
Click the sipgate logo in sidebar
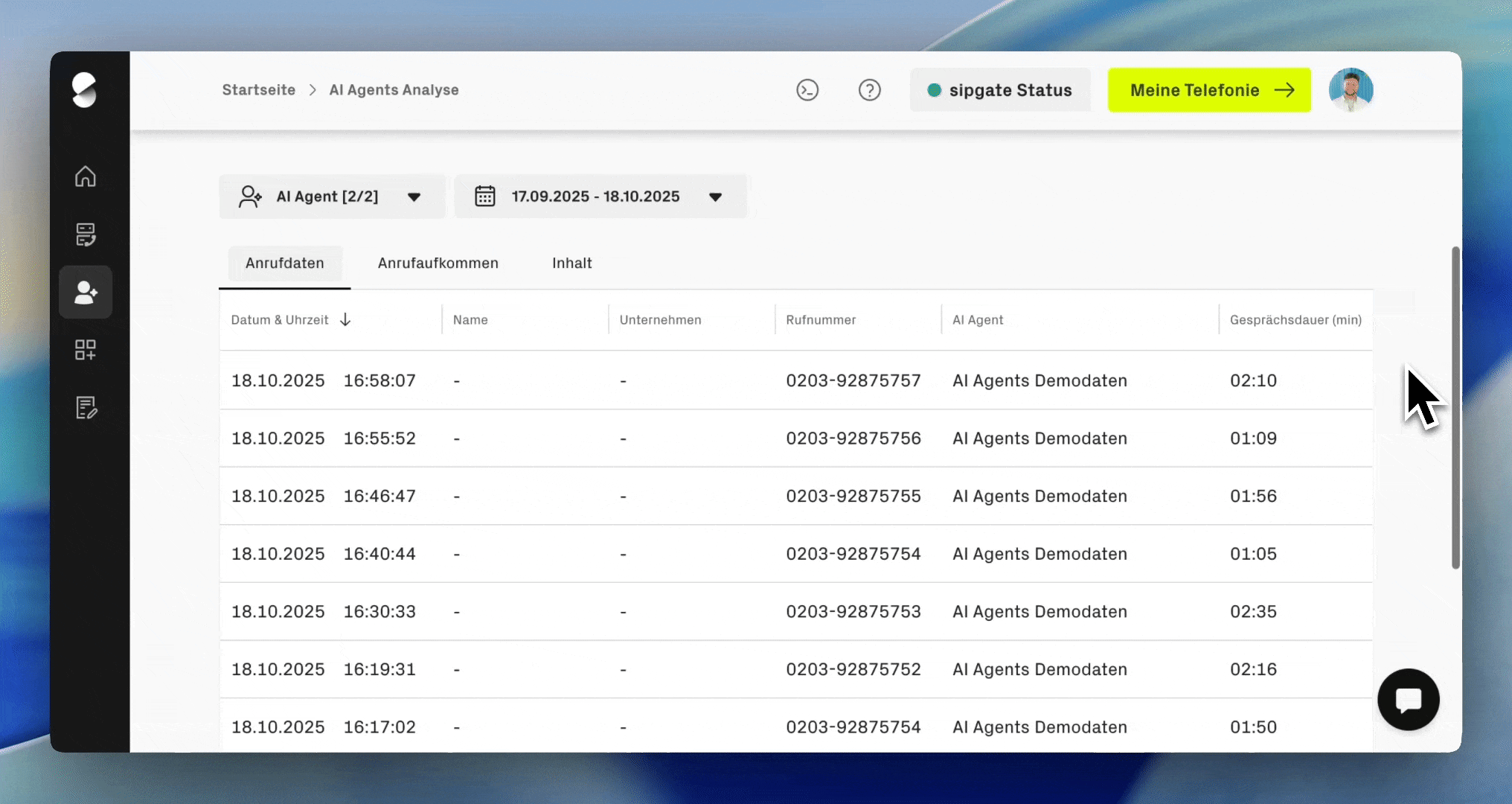[85, 90]
